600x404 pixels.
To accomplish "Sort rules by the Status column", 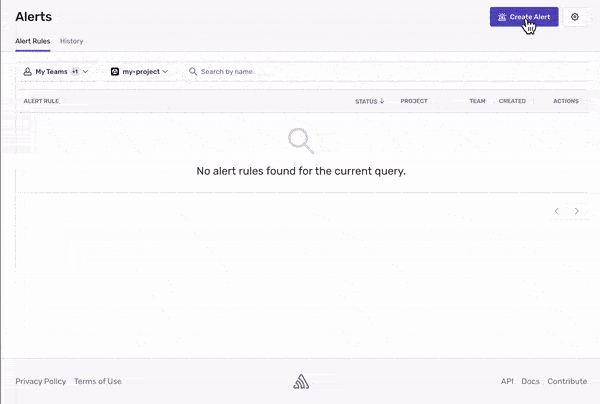I will click(369, 101).
